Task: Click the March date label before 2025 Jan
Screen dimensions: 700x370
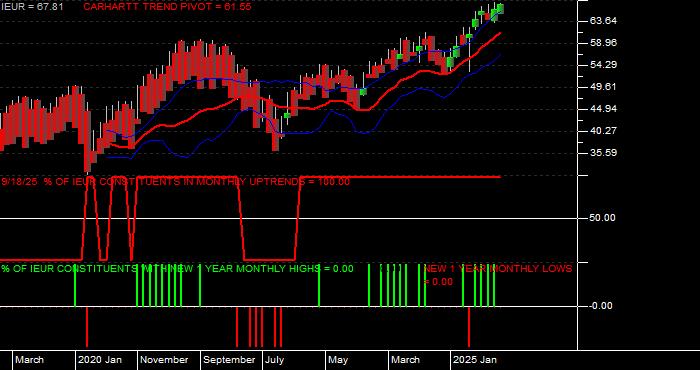Action: tap(405, 360)
